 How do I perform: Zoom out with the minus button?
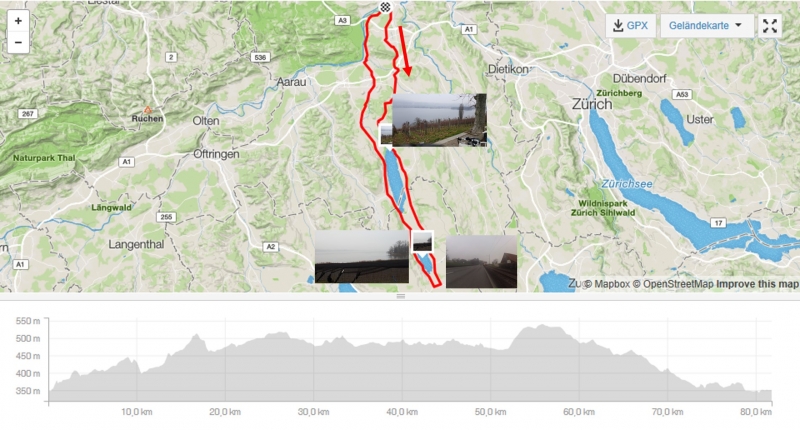click(18, 42)
